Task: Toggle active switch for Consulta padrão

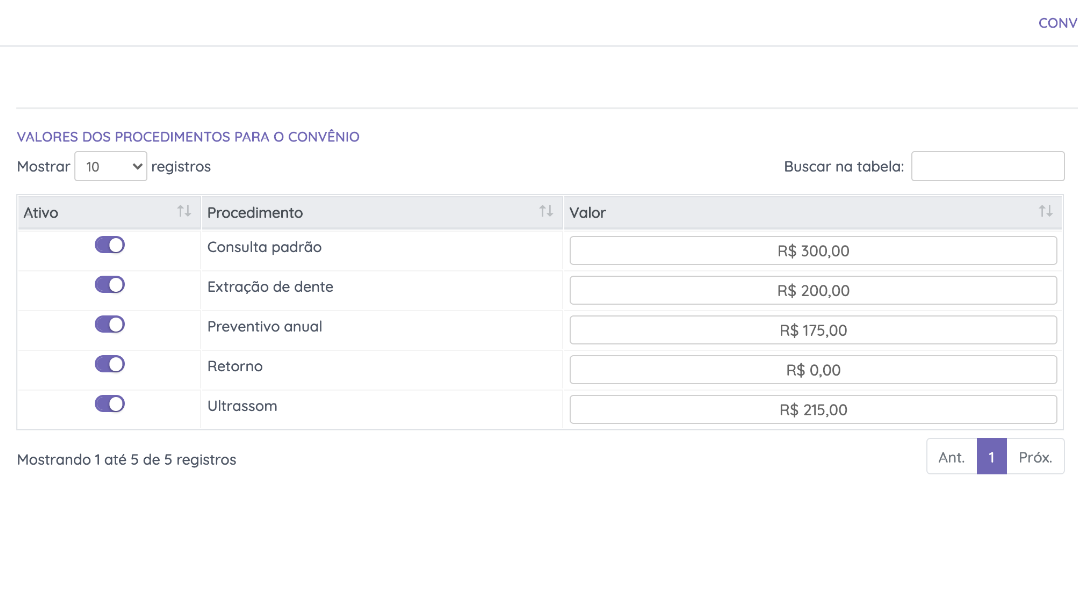Action: tap(110, 245)
